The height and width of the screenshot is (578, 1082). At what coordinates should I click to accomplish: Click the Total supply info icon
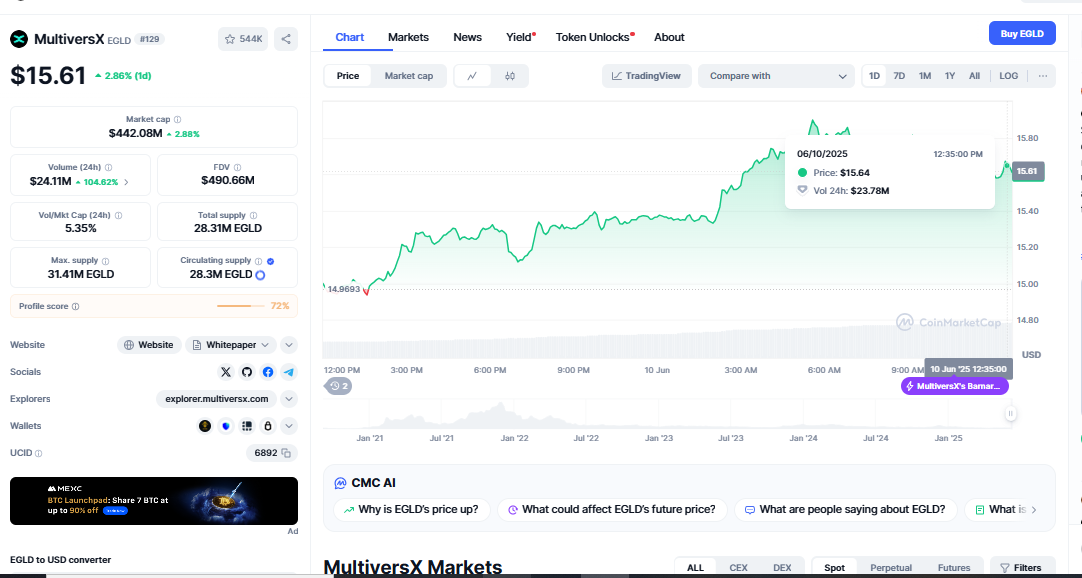pyautogui.click(x=253, y=216)
